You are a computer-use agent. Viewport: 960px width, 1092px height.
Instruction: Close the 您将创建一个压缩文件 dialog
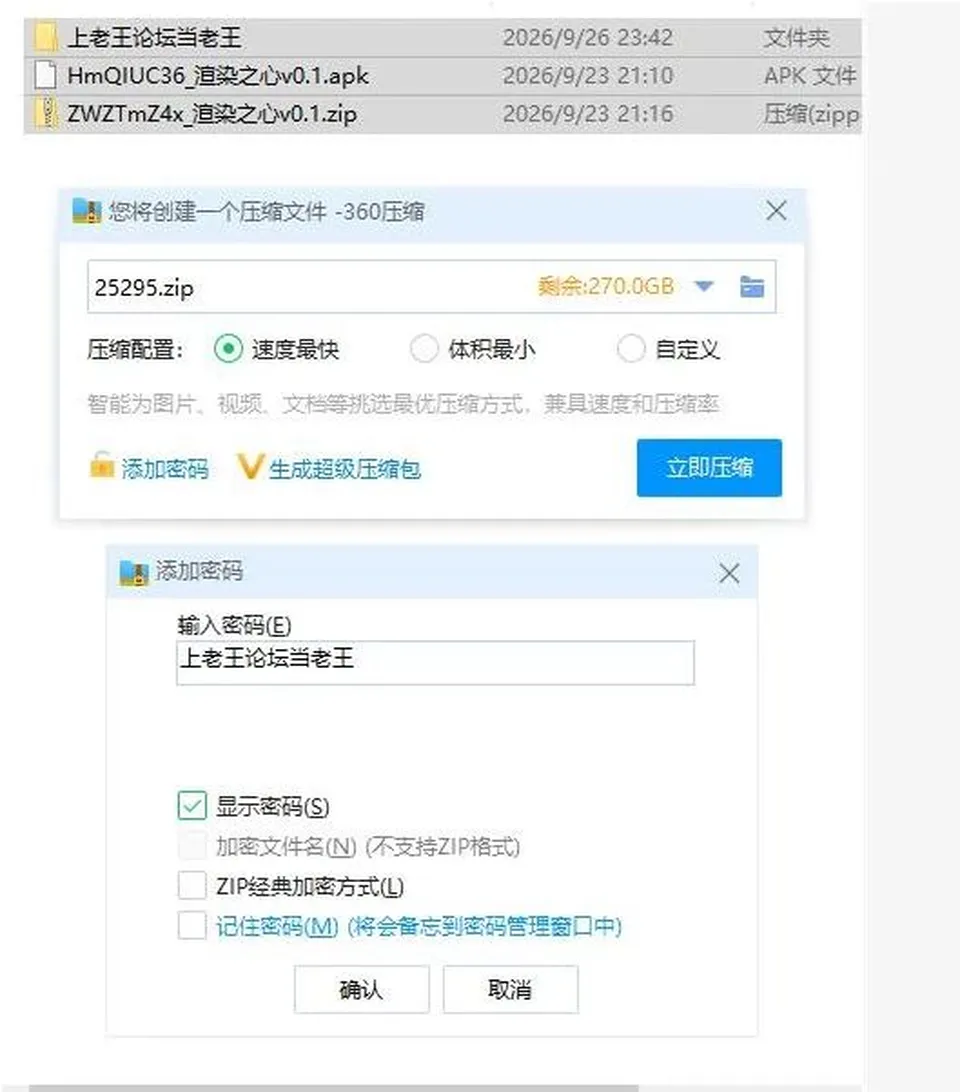pos(776,210)
